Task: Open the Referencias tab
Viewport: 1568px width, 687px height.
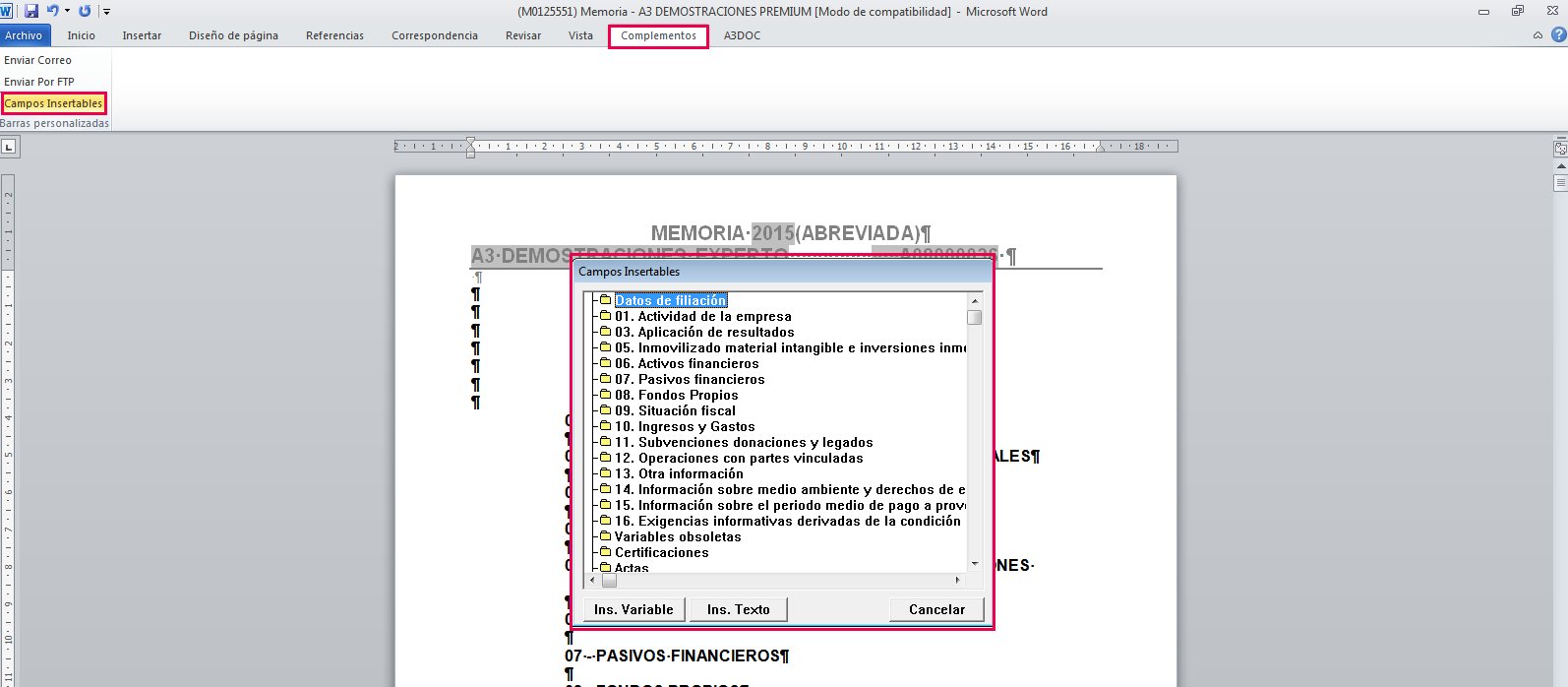Action: [x=334, y=35]
